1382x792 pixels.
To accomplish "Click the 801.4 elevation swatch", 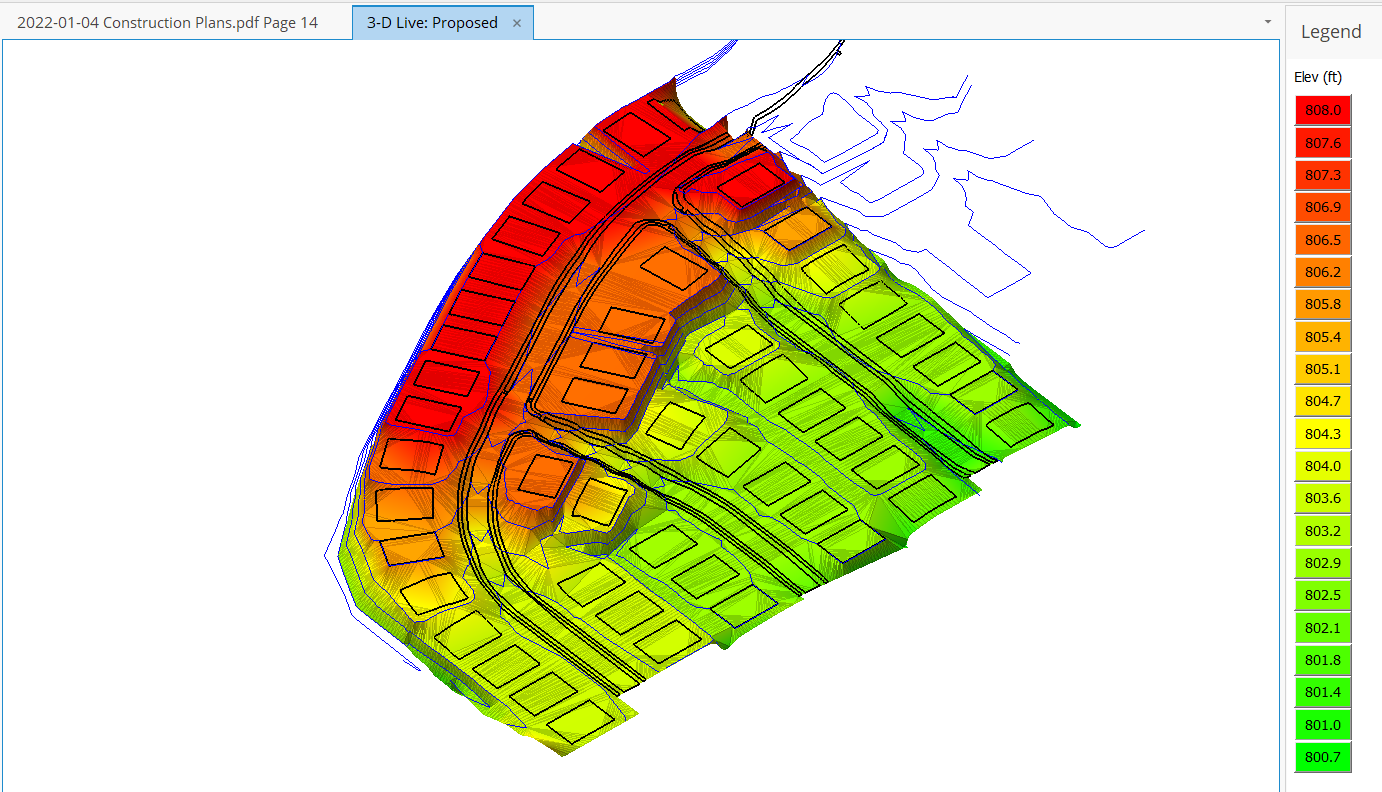I will [1322, 692].
